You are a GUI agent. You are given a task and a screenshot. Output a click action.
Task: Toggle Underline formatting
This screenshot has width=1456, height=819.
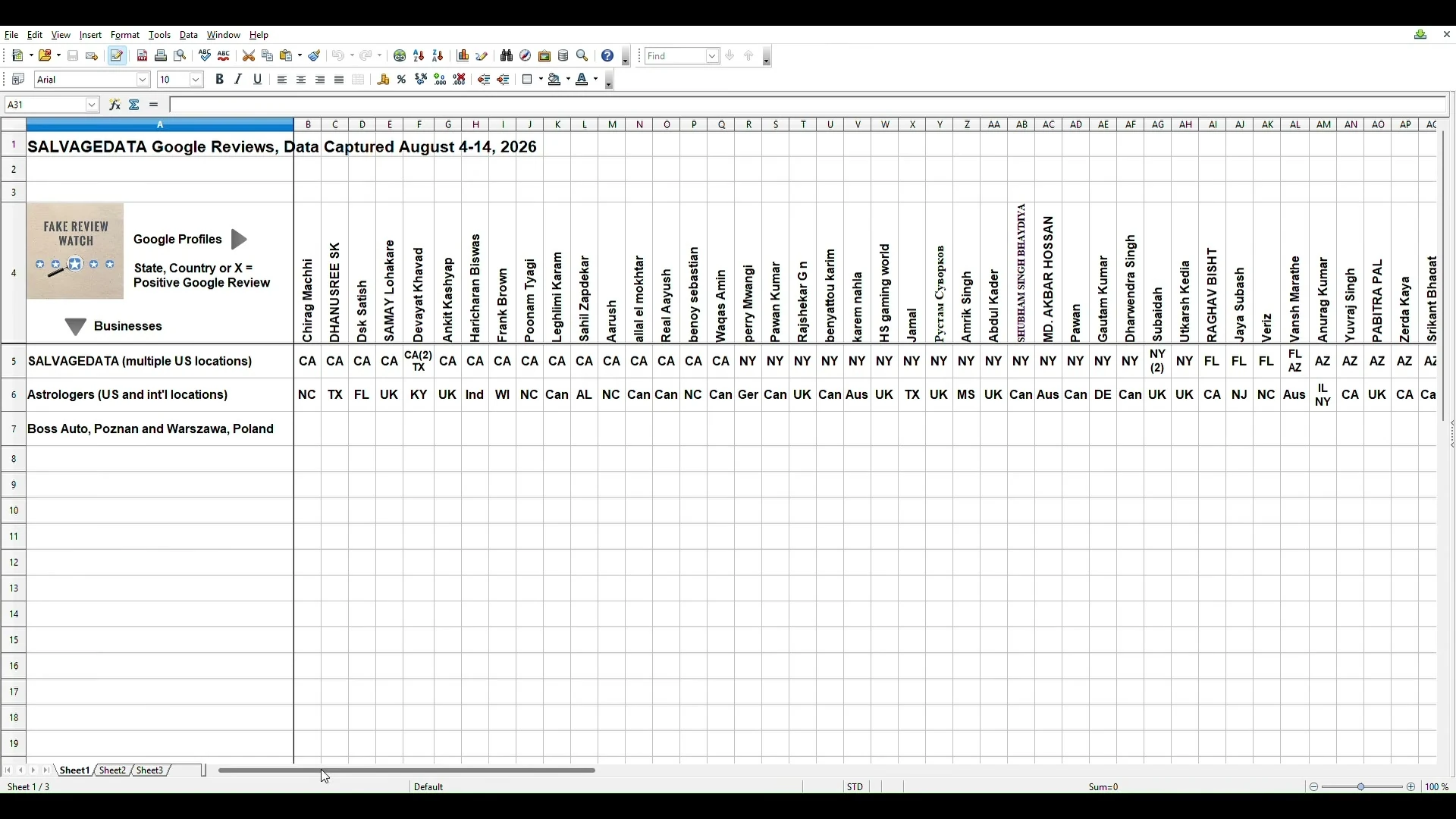pos(258,80)
